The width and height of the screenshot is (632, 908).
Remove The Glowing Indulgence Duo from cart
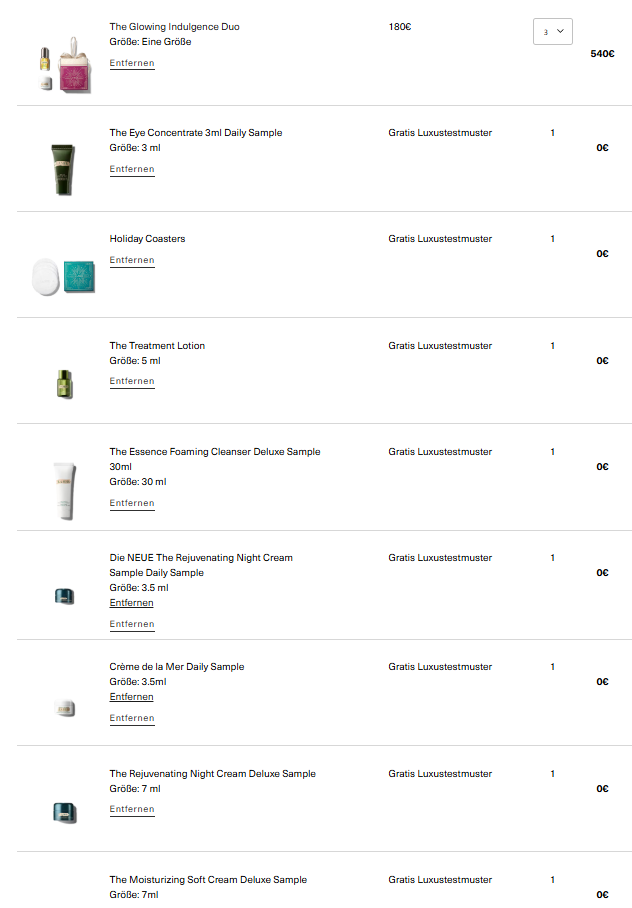click(x=132, y=63)
